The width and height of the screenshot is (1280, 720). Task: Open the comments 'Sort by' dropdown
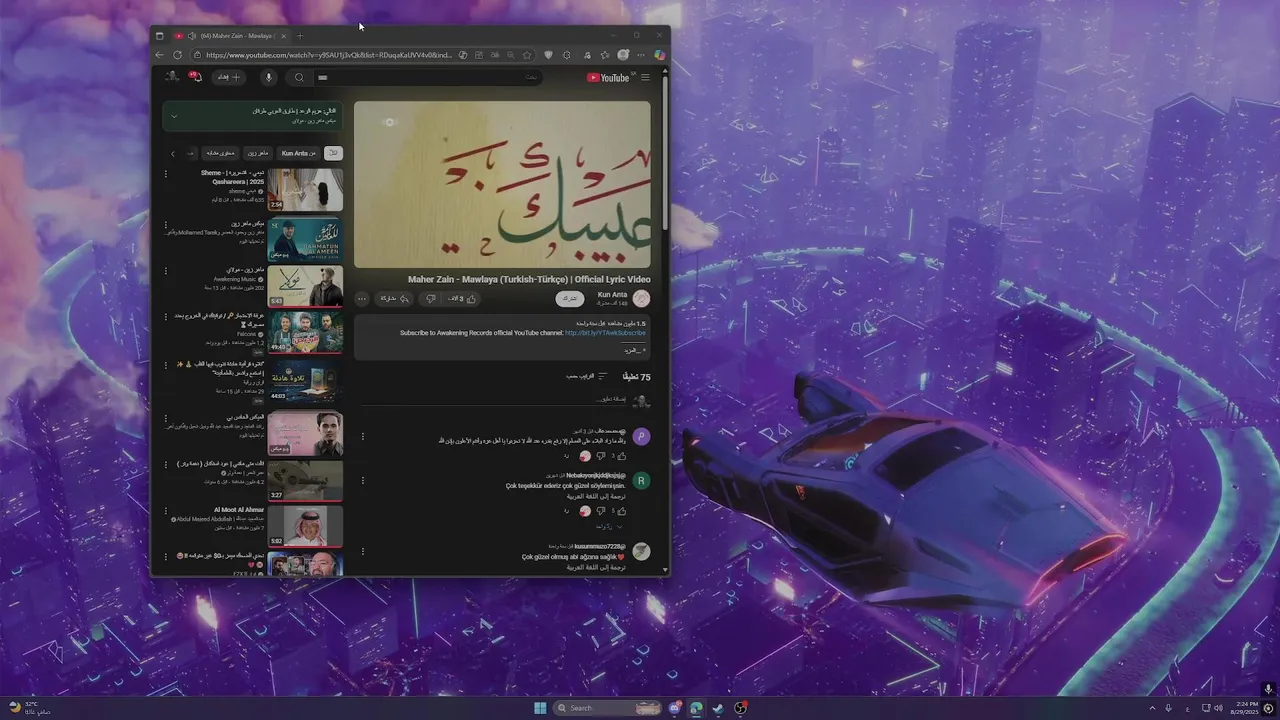click(588, 376)
